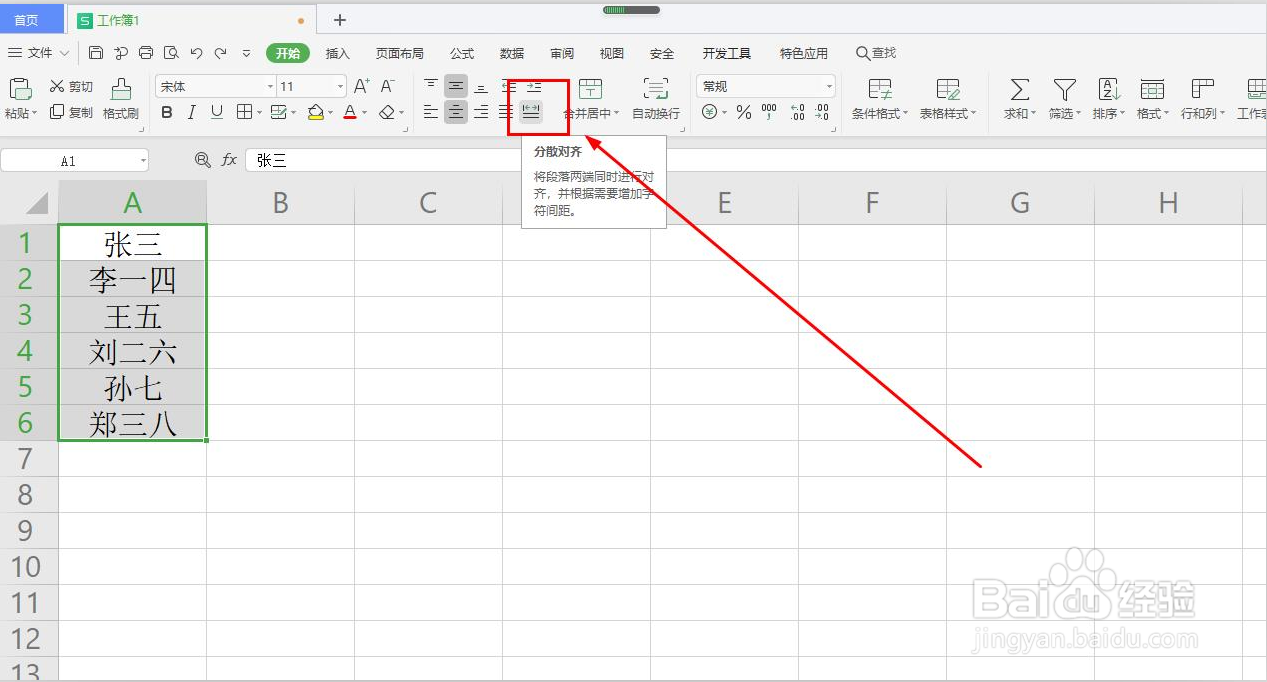Switch to the 页面布局 tab

point(400,53)
